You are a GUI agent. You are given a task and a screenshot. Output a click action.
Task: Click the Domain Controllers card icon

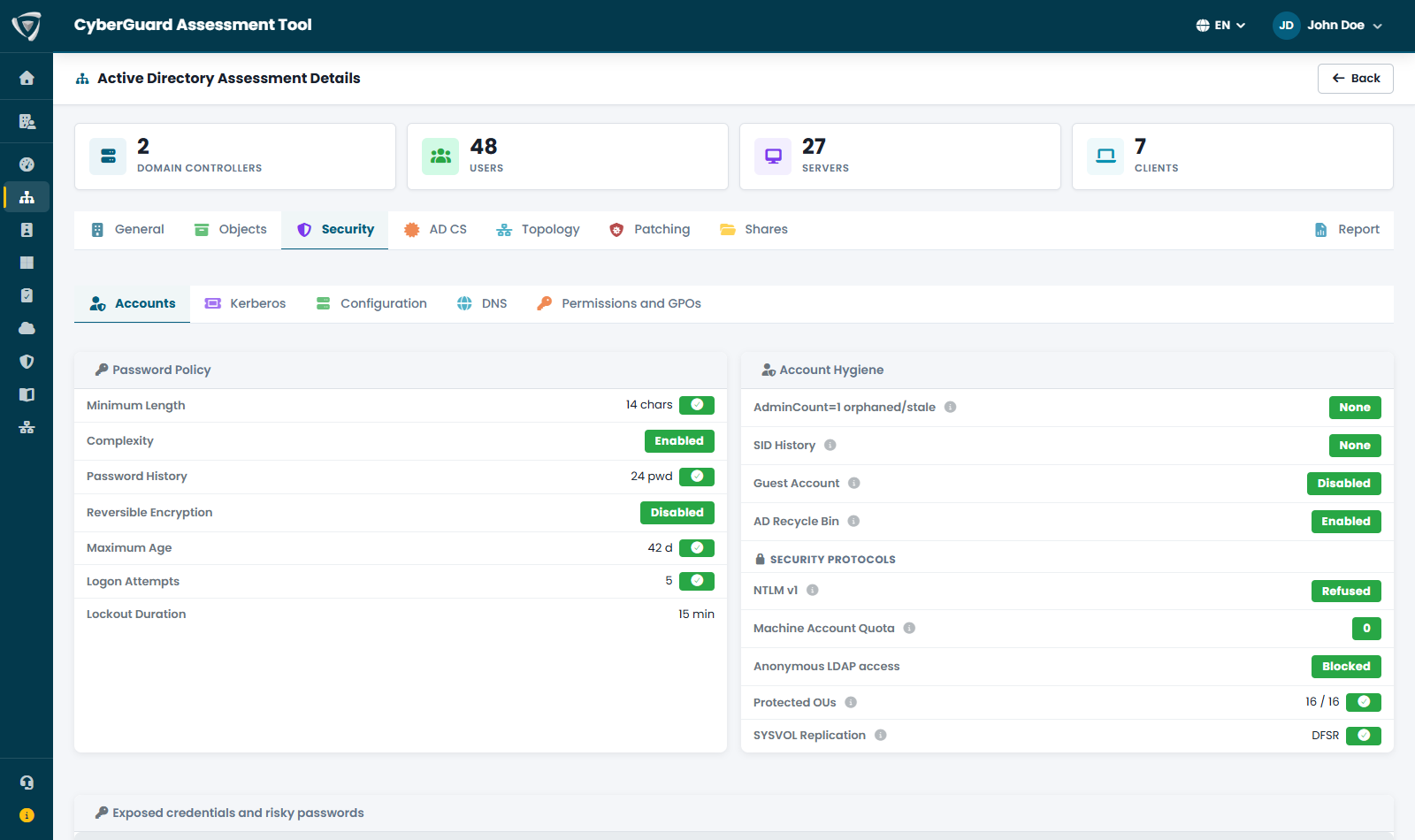108,157
